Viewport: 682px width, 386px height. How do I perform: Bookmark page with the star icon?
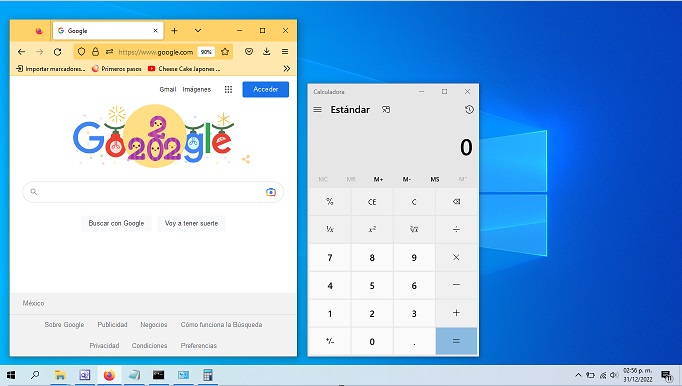225,52
